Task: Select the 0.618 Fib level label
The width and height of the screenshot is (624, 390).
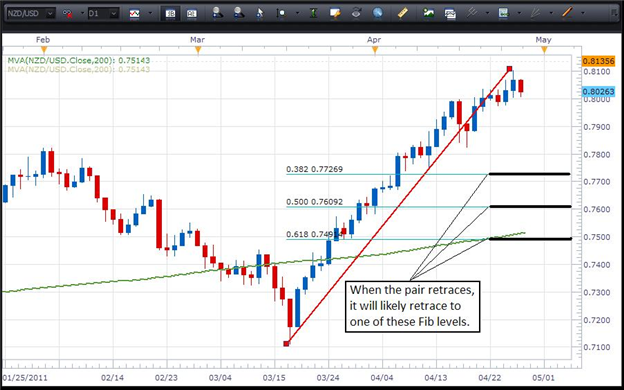Action: (x=314, y=235)
